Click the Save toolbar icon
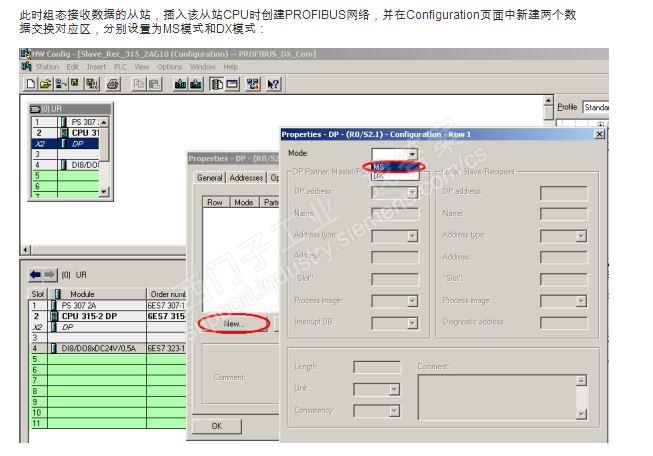The height and width of the screenshot is (456, 653). [75, 84]
